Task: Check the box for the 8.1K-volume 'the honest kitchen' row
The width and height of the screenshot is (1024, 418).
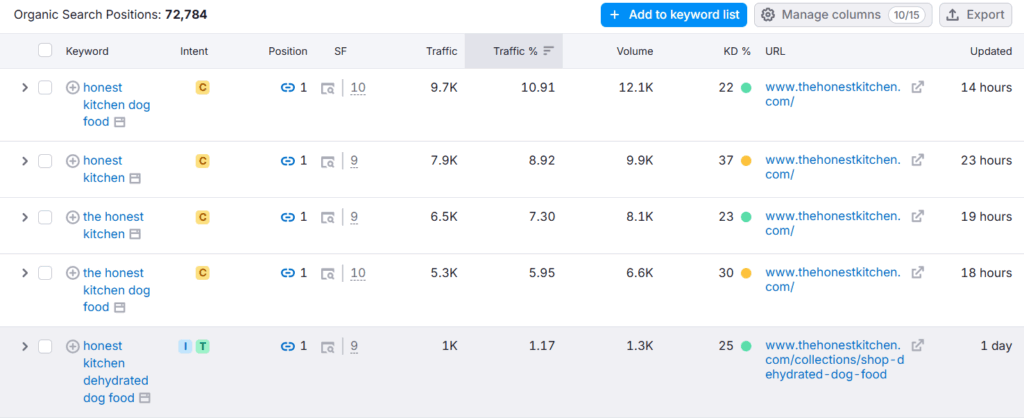Action: [45, 217]
